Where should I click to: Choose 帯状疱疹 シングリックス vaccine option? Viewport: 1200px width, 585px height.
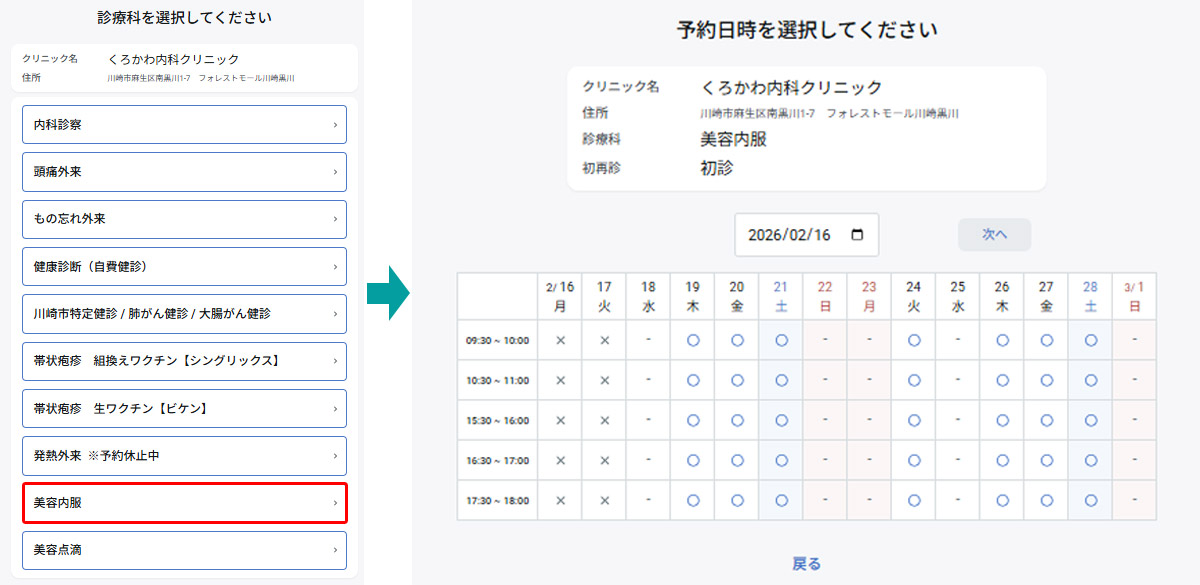pyautogui.click(x=184, y=361)
